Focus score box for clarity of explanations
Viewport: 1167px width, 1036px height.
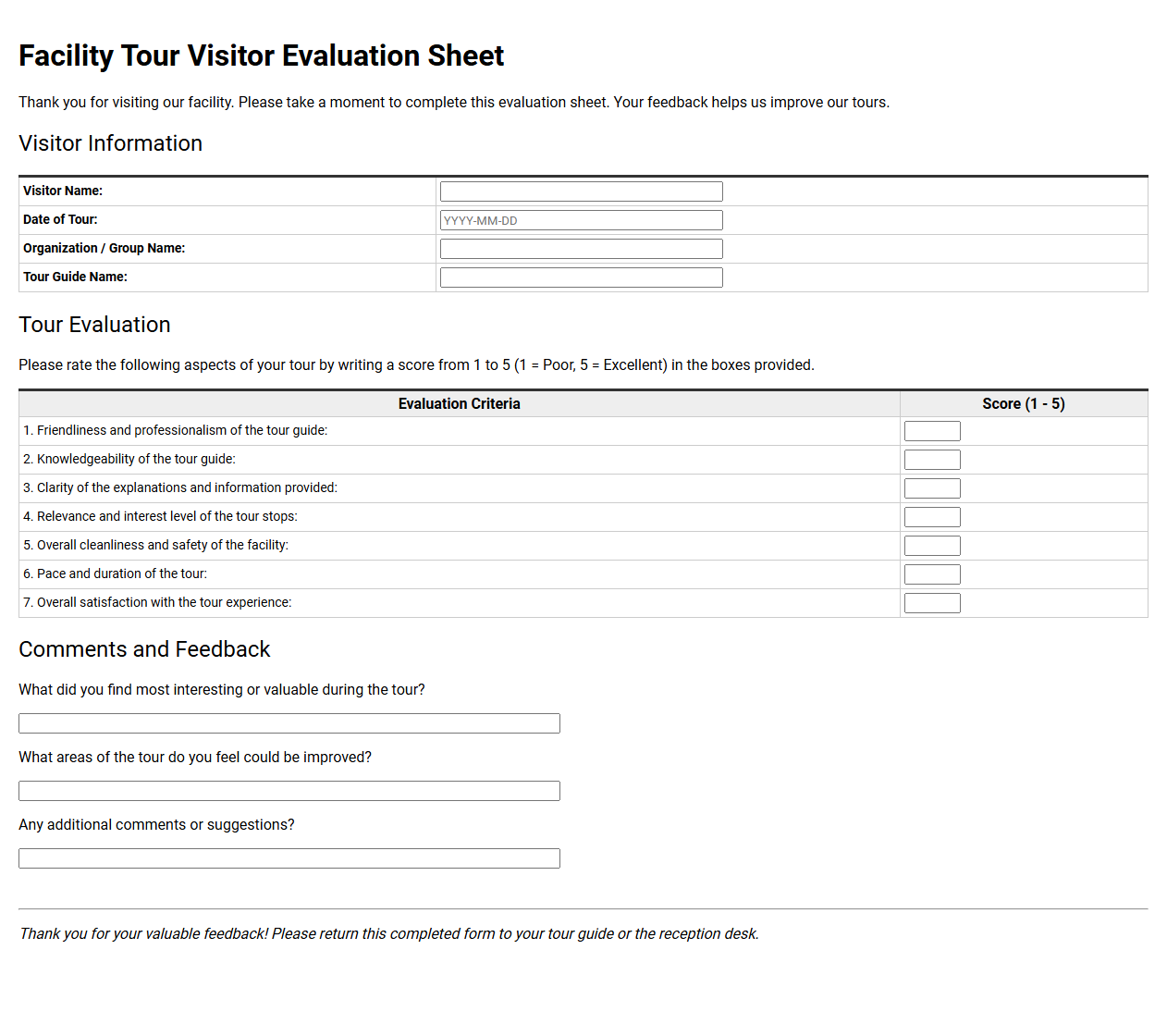(932, 488)
